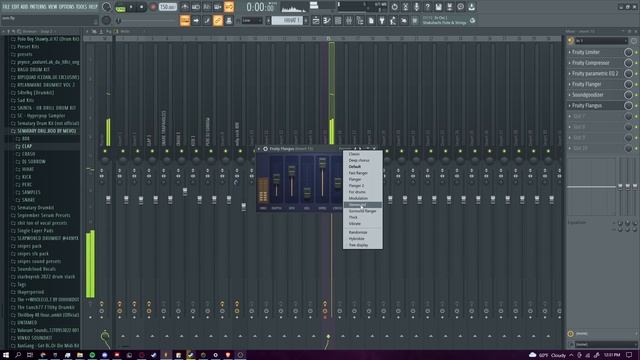Click the auto-scroll arrow icon
Viewport: 640px width, 360px height.
pyautogui.click(x=196, y=20)
